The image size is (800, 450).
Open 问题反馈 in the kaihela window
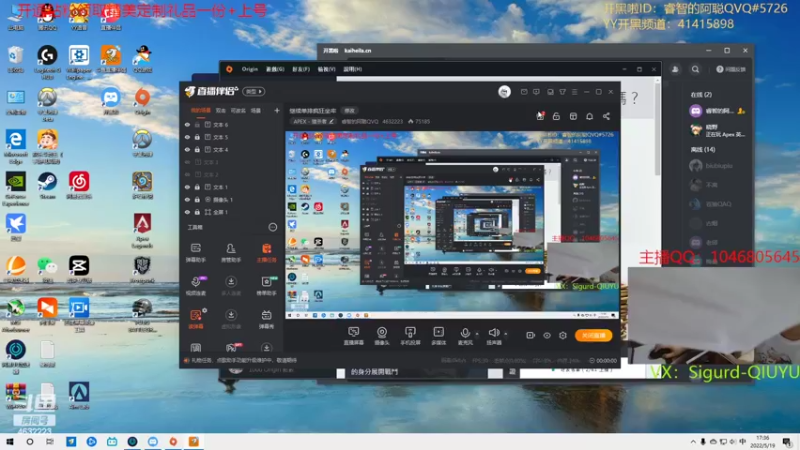coord(731,69)
